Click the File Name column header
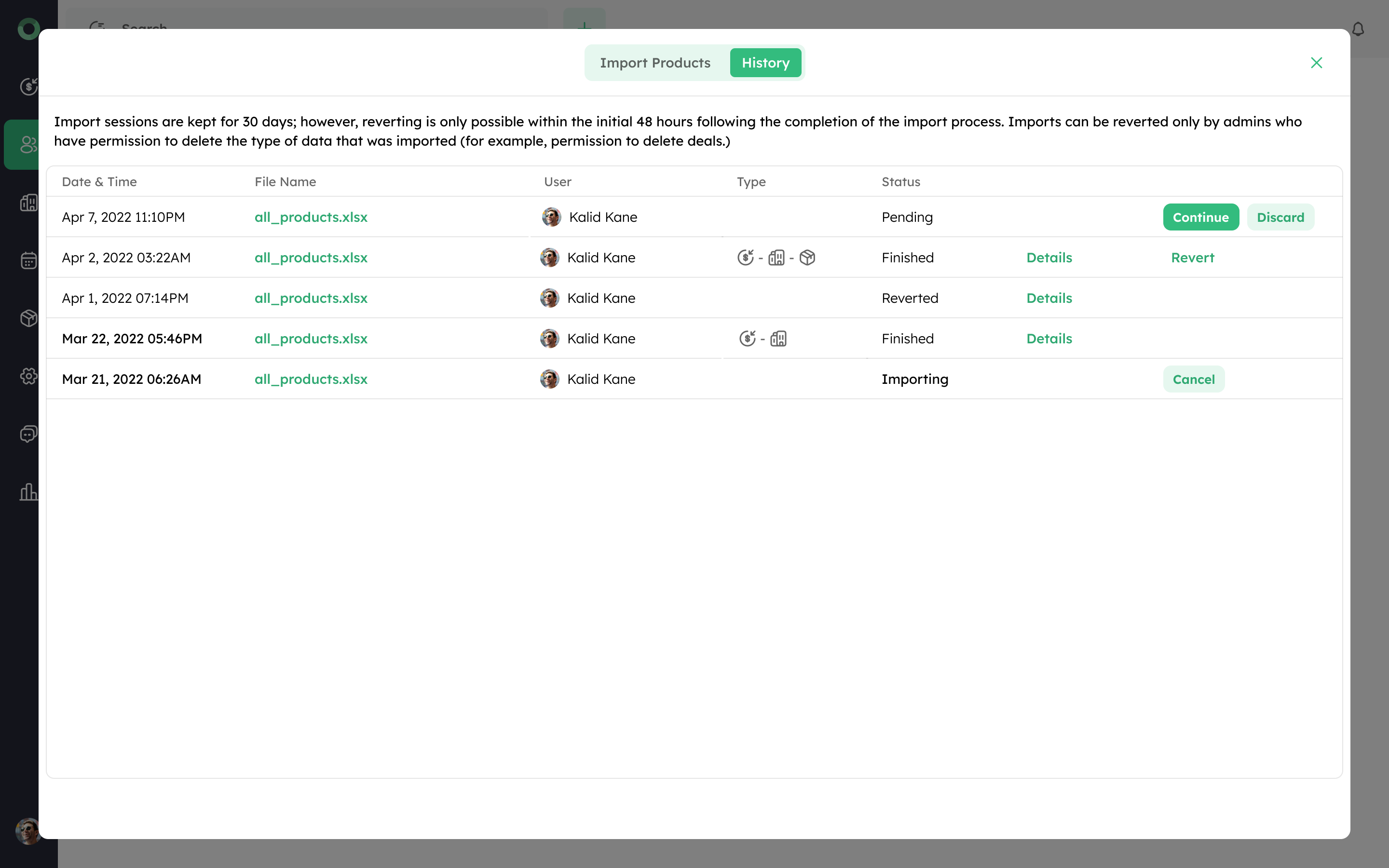The height and width of the screenshot is (868, 1389). point(285,182)
